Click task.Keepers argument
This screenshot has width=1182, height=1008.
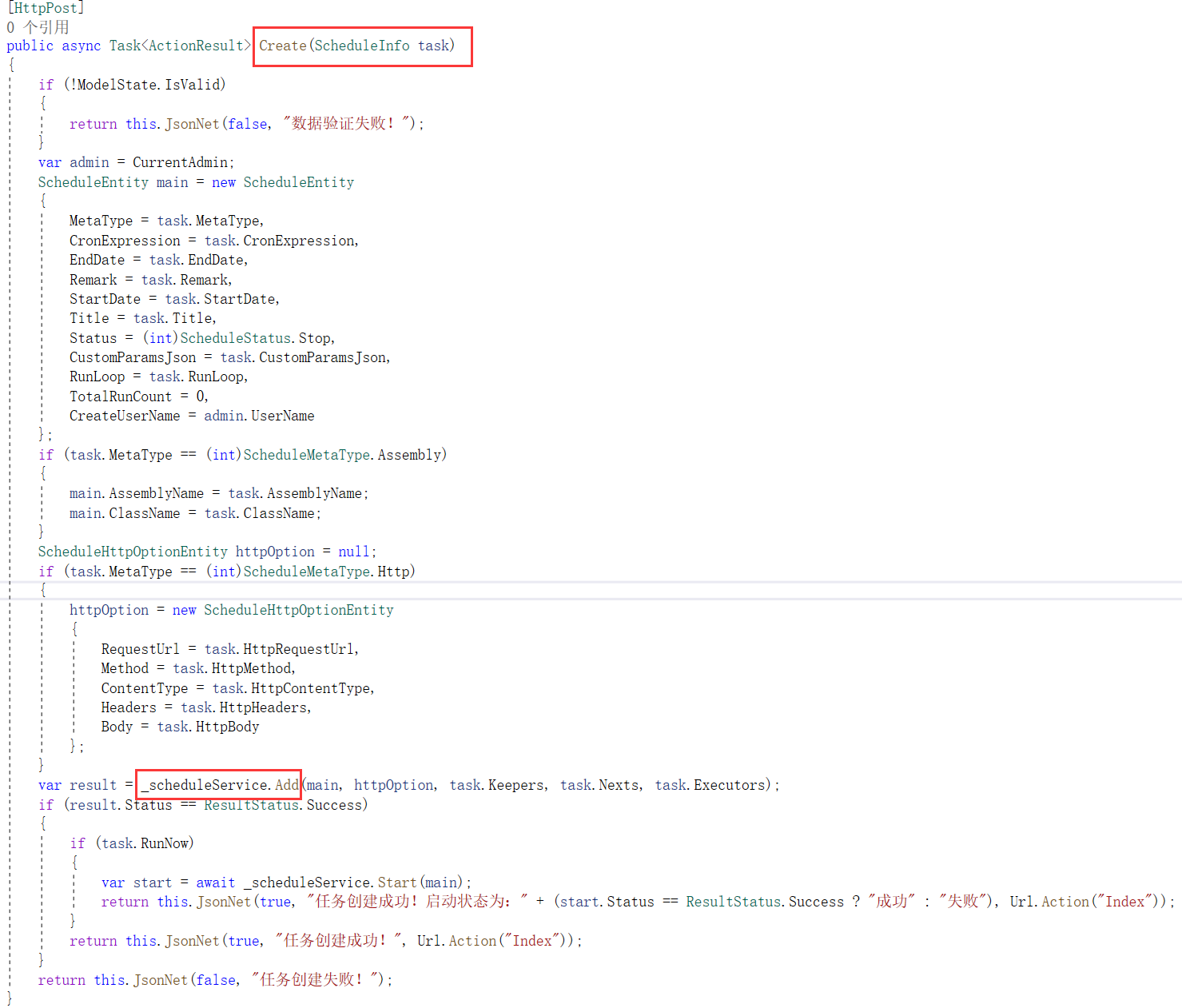pyautogui.click(x=496, y=785)
